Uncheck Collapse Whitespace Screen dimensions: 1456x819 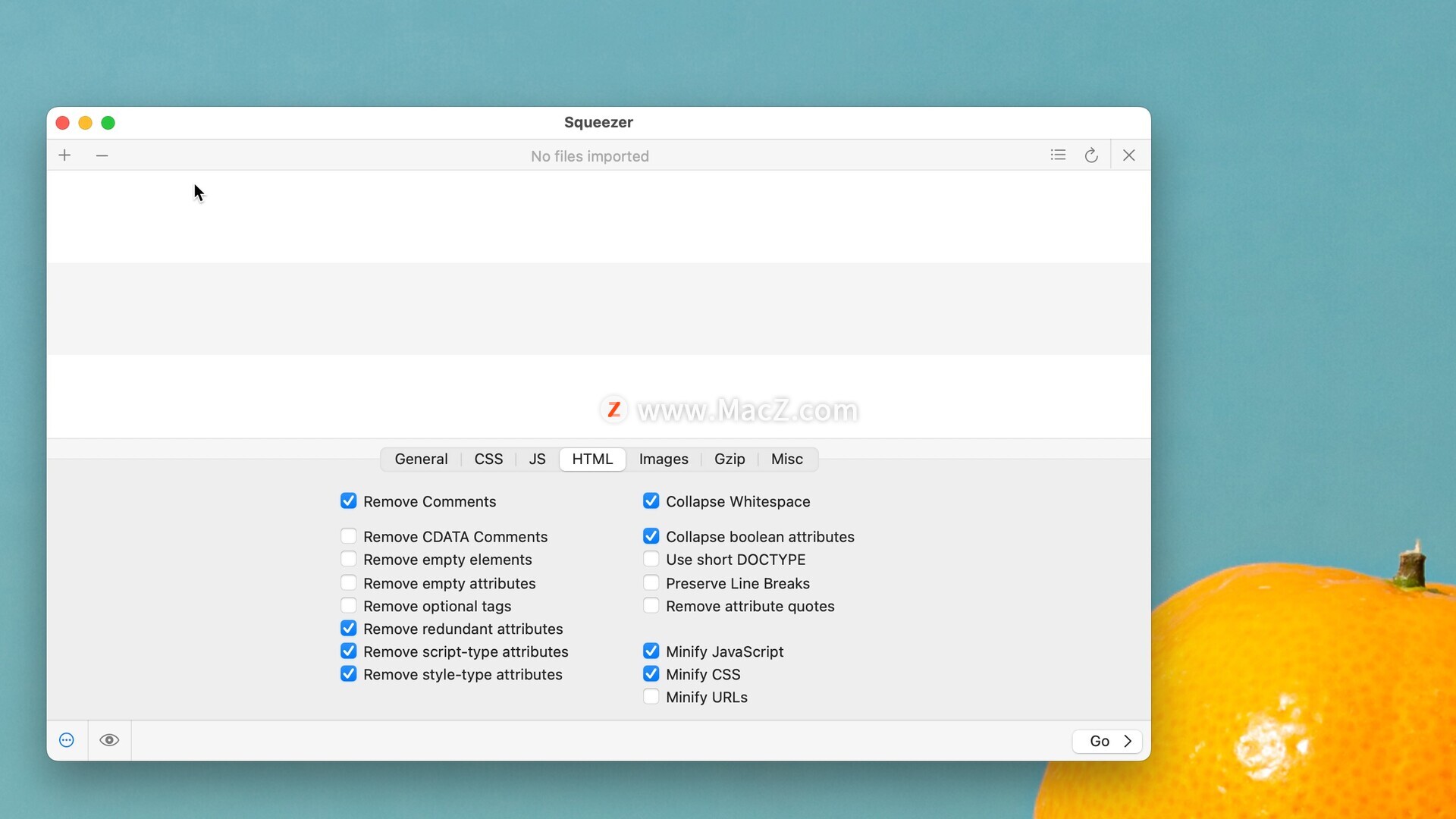point(651,500)
